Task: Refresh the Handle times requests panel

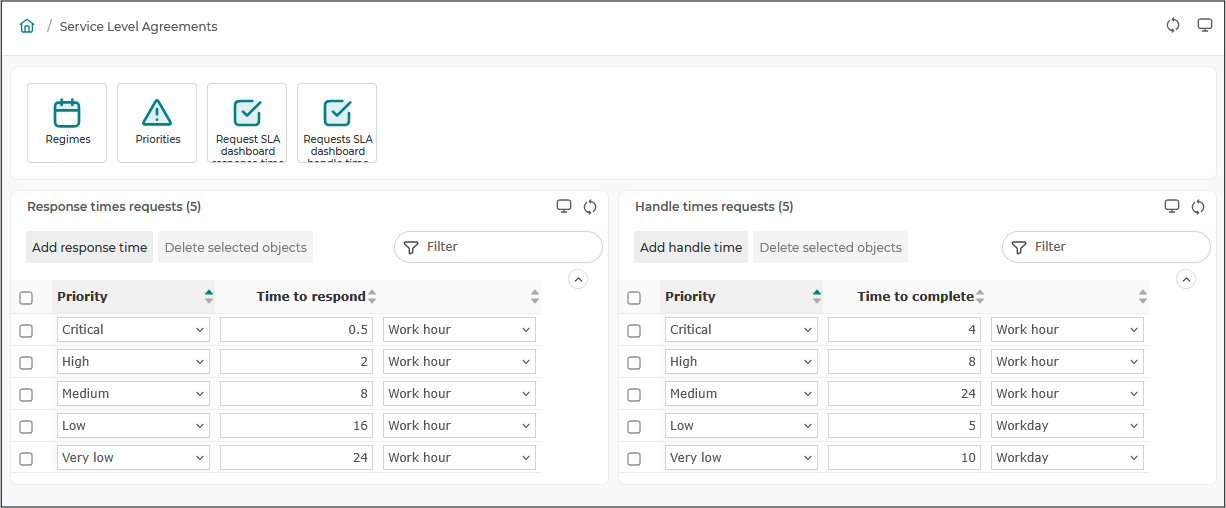Action: (x=1198, y=206)
